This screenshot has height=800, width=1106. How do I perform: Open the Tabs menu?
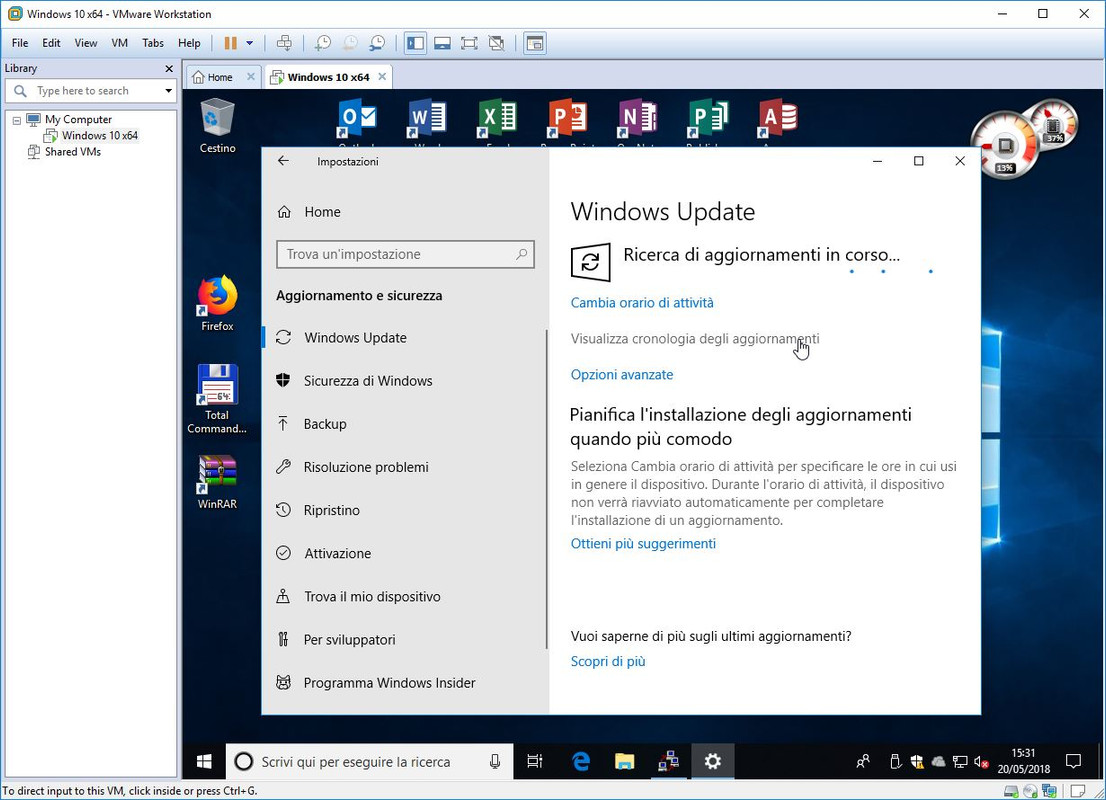[x=152, y=43]
